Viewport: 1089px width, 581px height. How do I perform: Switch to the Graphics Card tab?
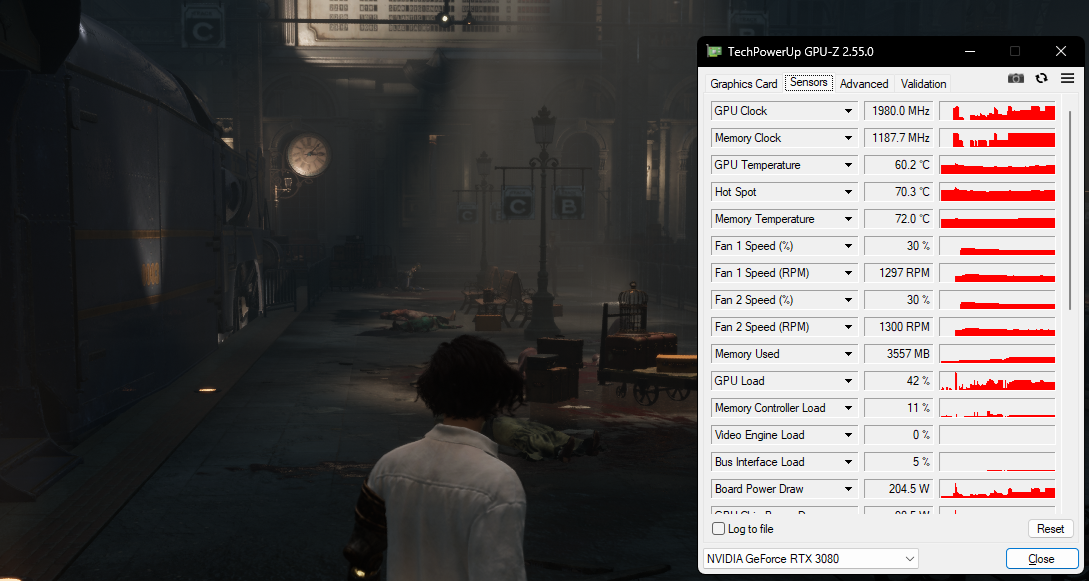coord(744,84)
